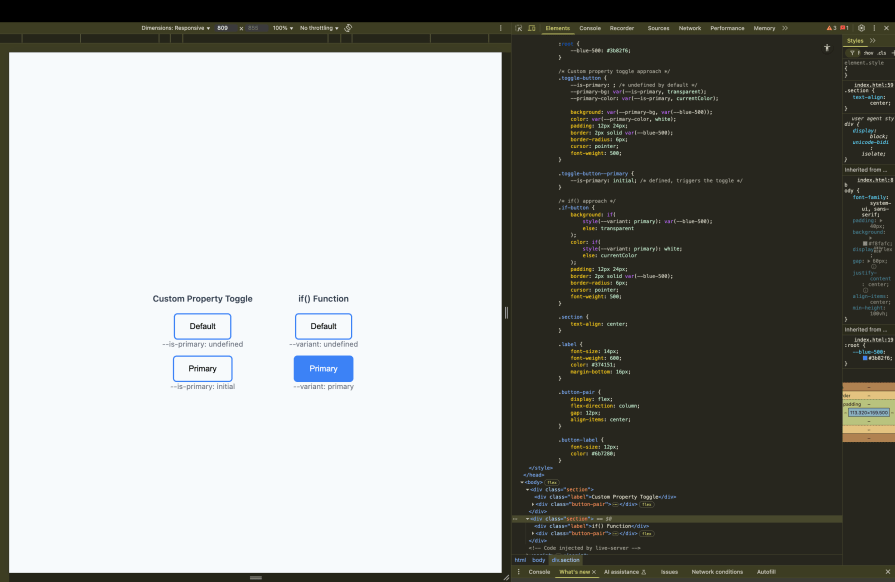
Task: Open the 100% zoom dropdown
Action: click(281, 28)
